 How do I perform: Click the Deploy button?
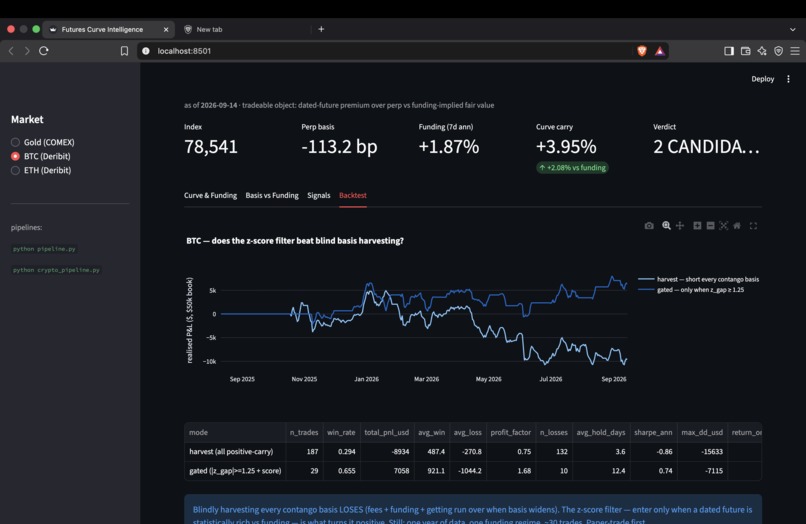[x=762, y=79]
